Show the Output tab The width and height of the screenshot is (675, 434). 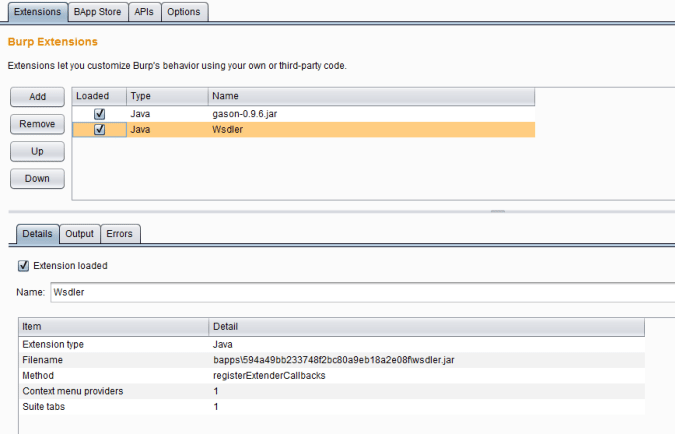(x=80, y=234)
